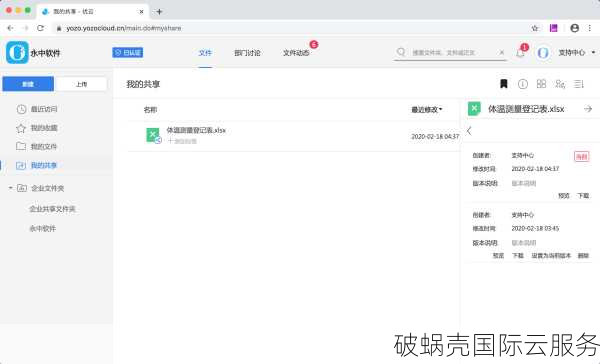Switch to the 文件 tab
The image size is (600, 364).
pos(205,53)
